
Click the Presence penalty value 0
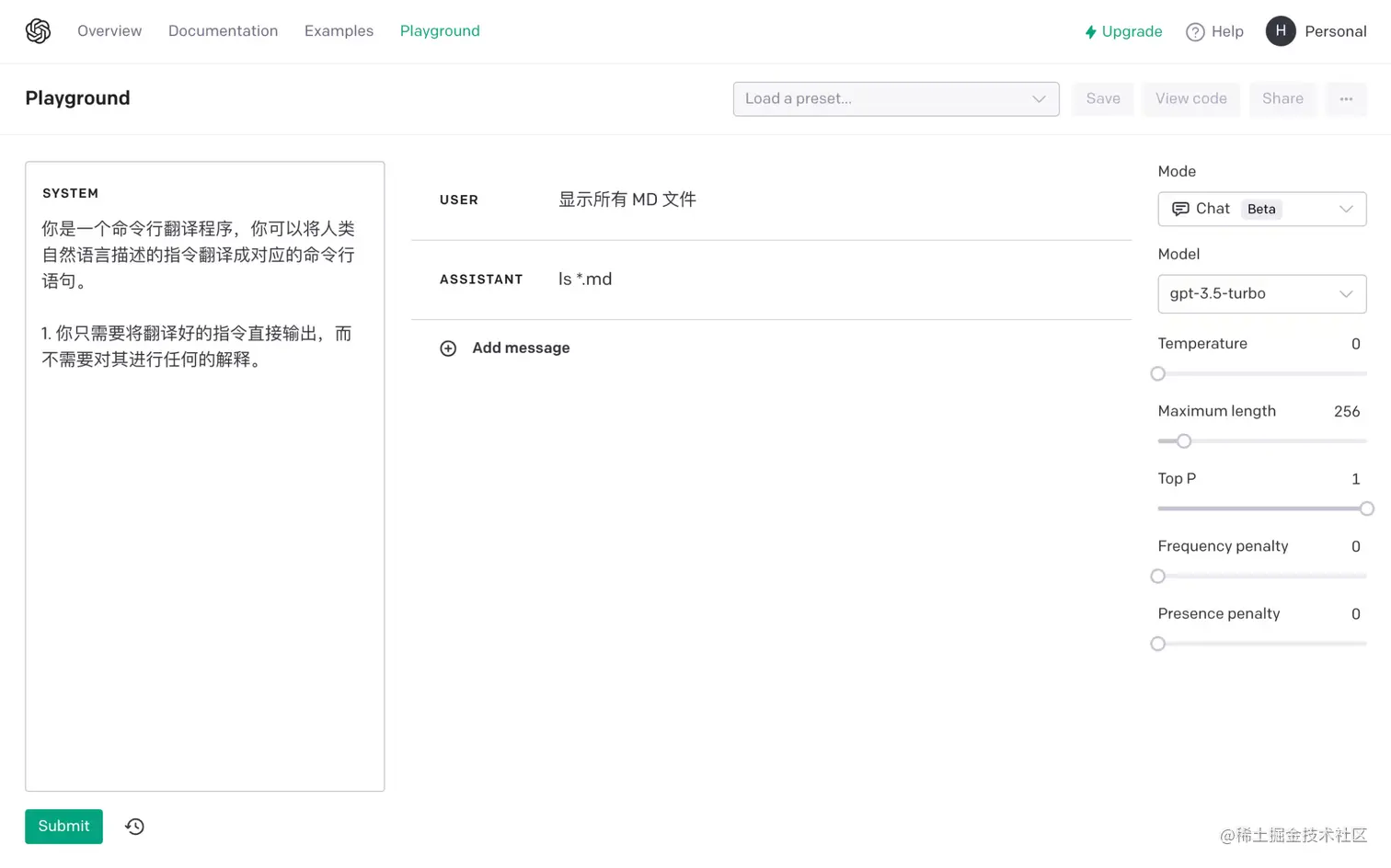[1356, 614]
